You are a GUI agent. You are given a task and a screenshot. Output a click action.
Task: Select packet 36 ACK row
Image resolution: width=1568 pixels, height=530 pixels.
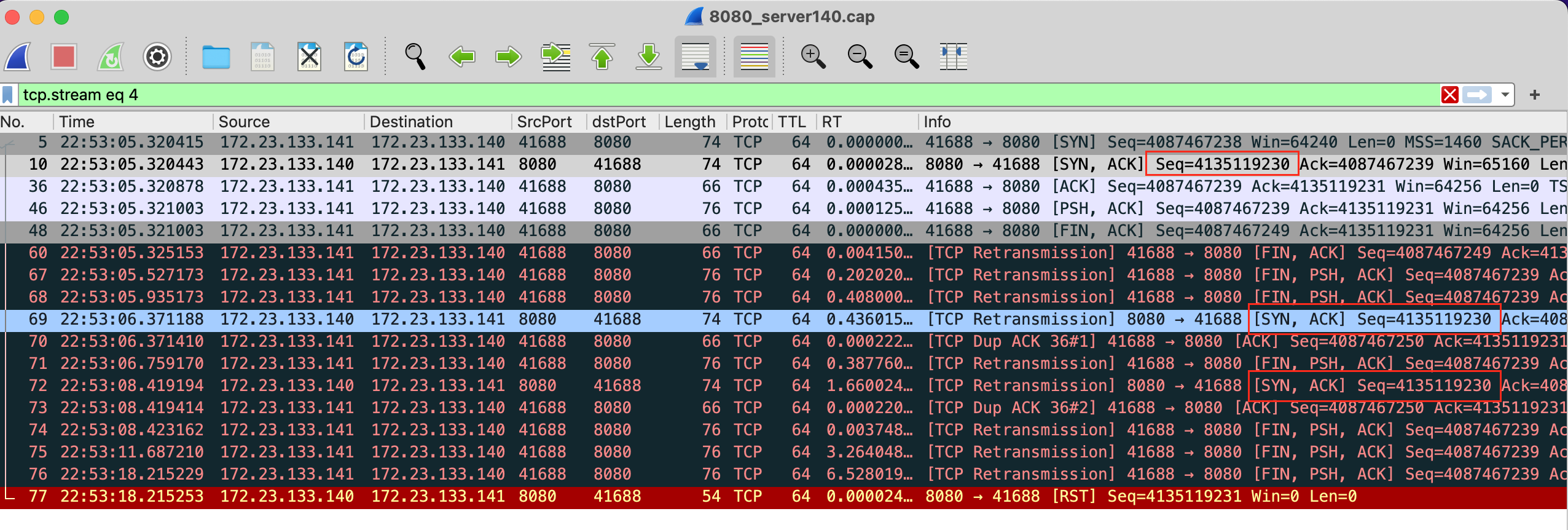783,186
